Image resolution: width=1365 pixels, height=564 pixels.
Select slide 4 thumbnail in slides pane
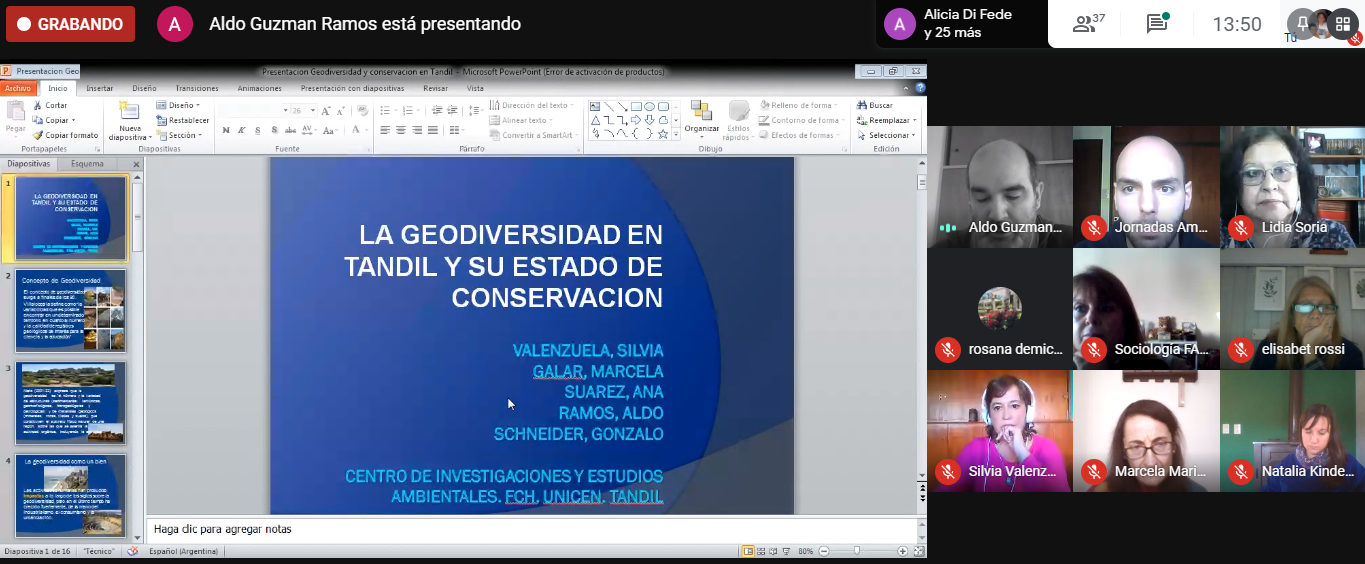pos(71,496)
